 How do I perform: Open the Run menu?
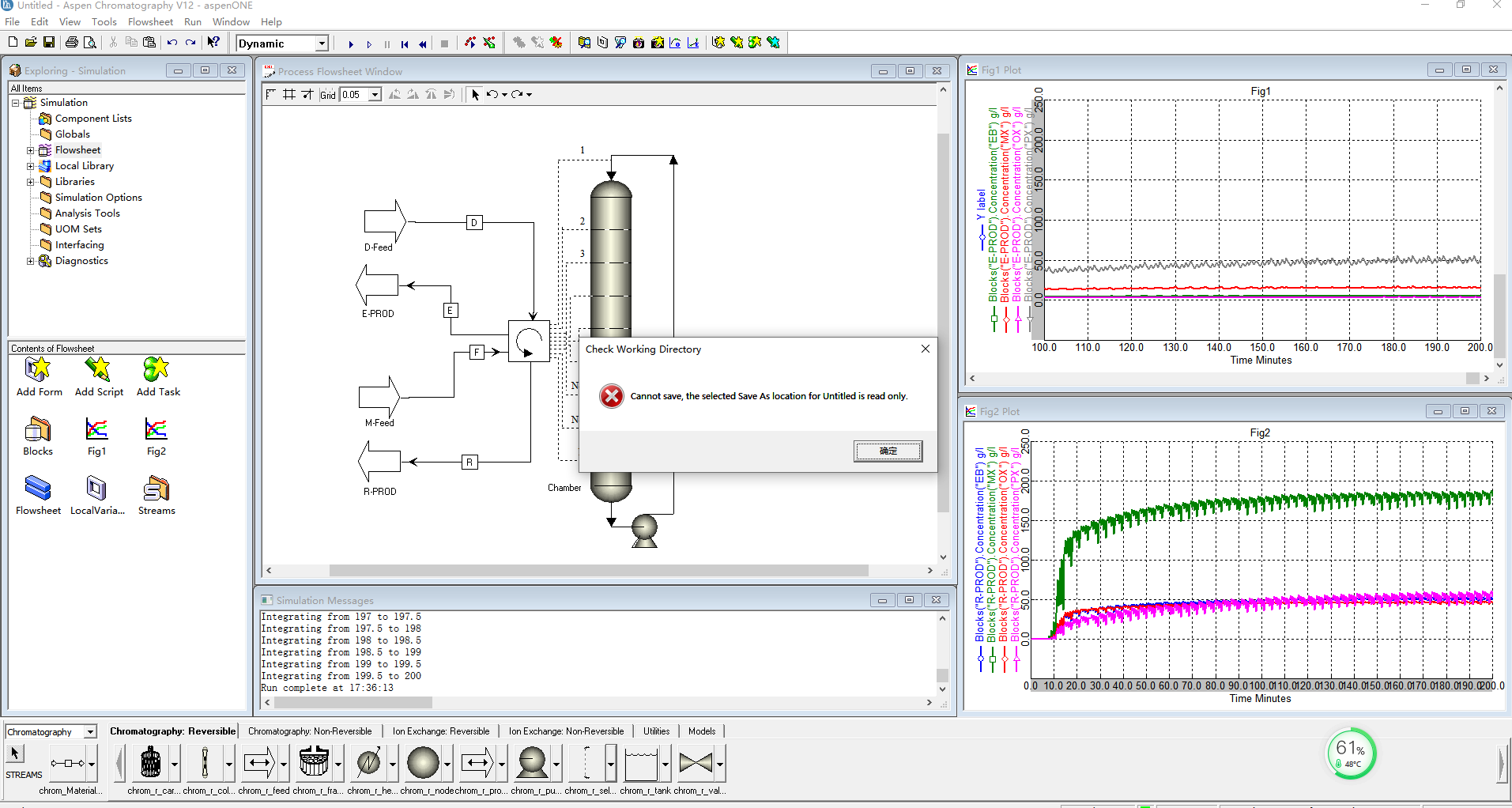(x=192, y=22)
